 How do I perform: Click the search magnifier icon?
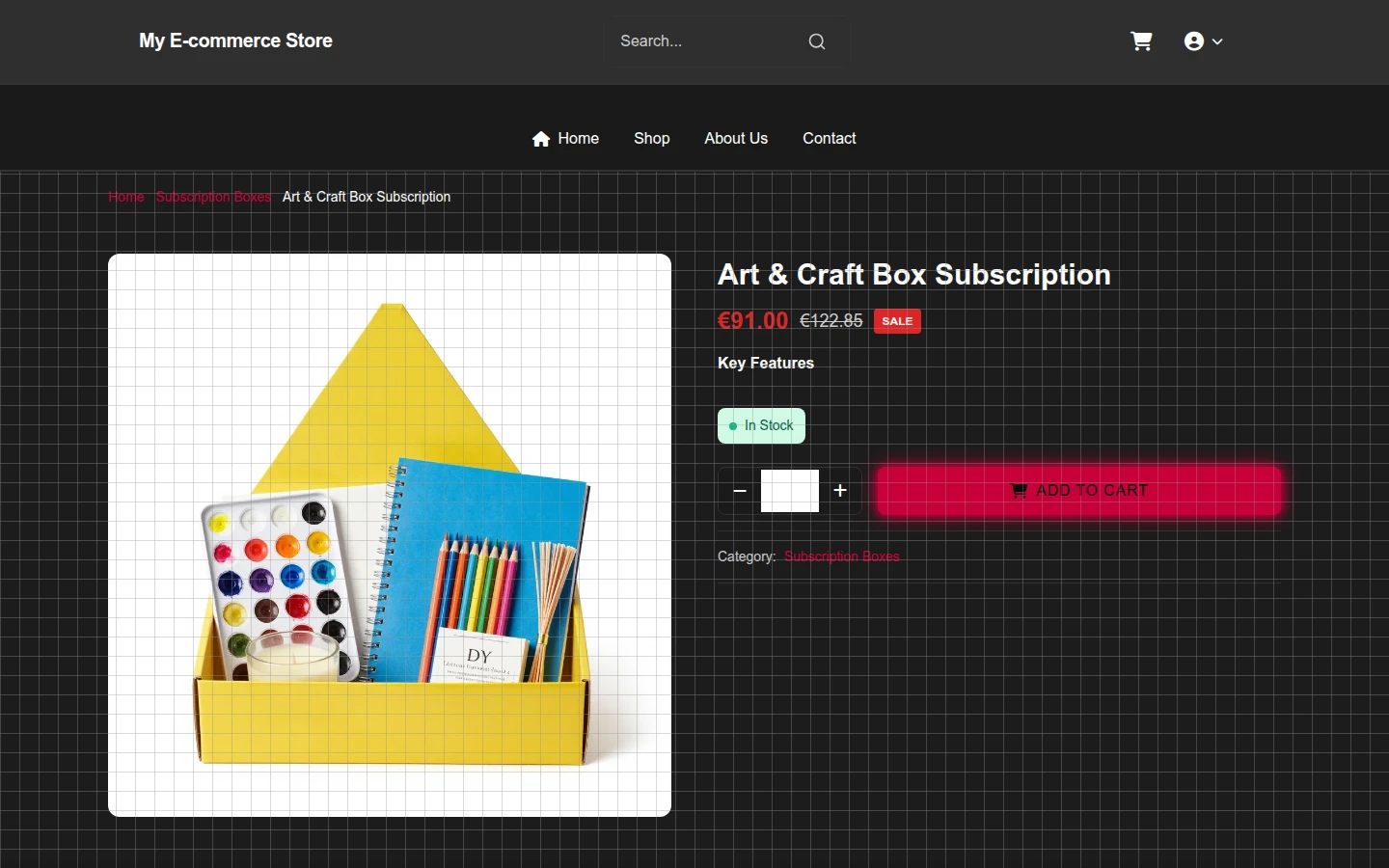(817, 41)
